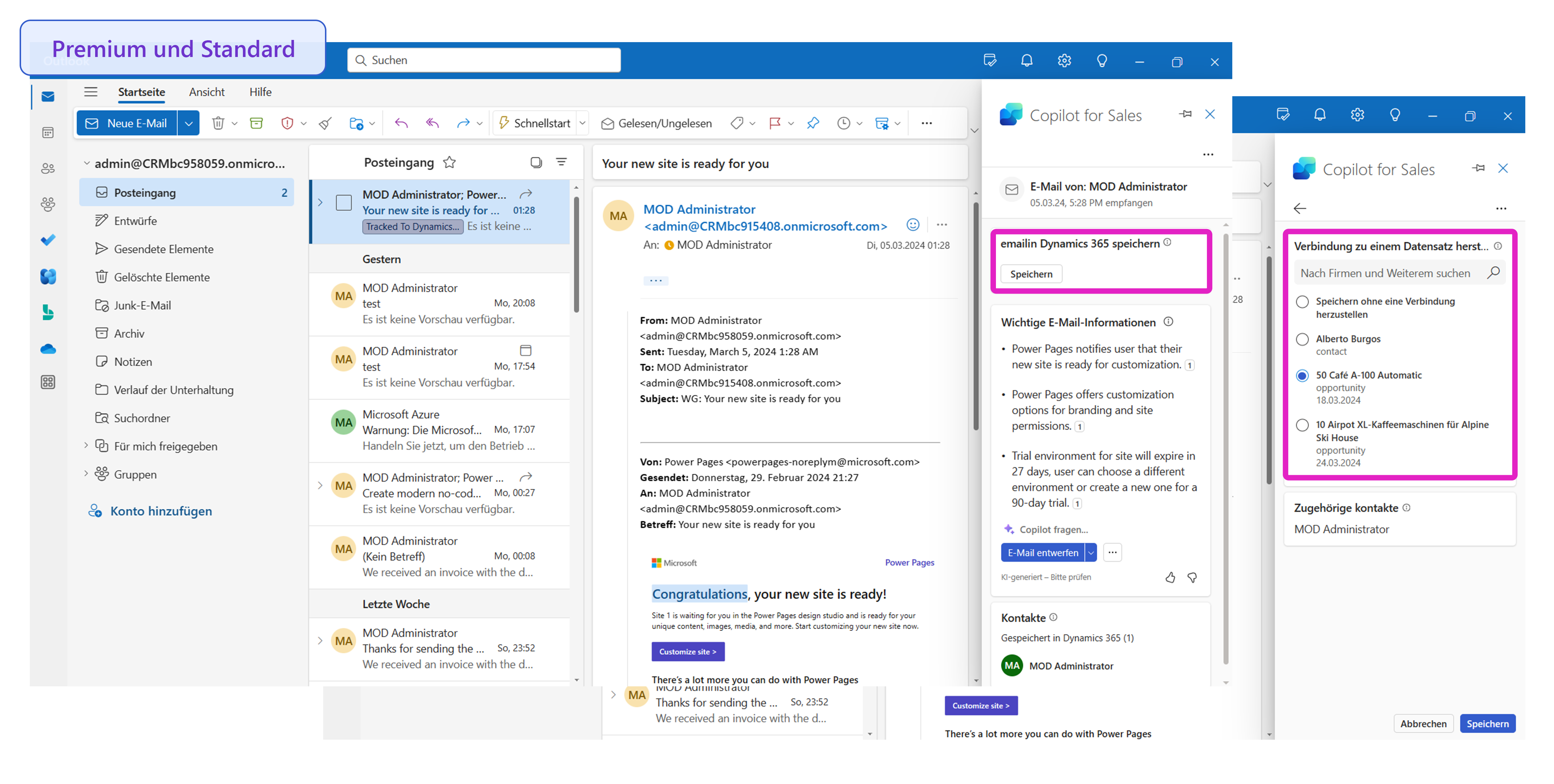Open the Hilfe tab

click(x=260, y=92)
